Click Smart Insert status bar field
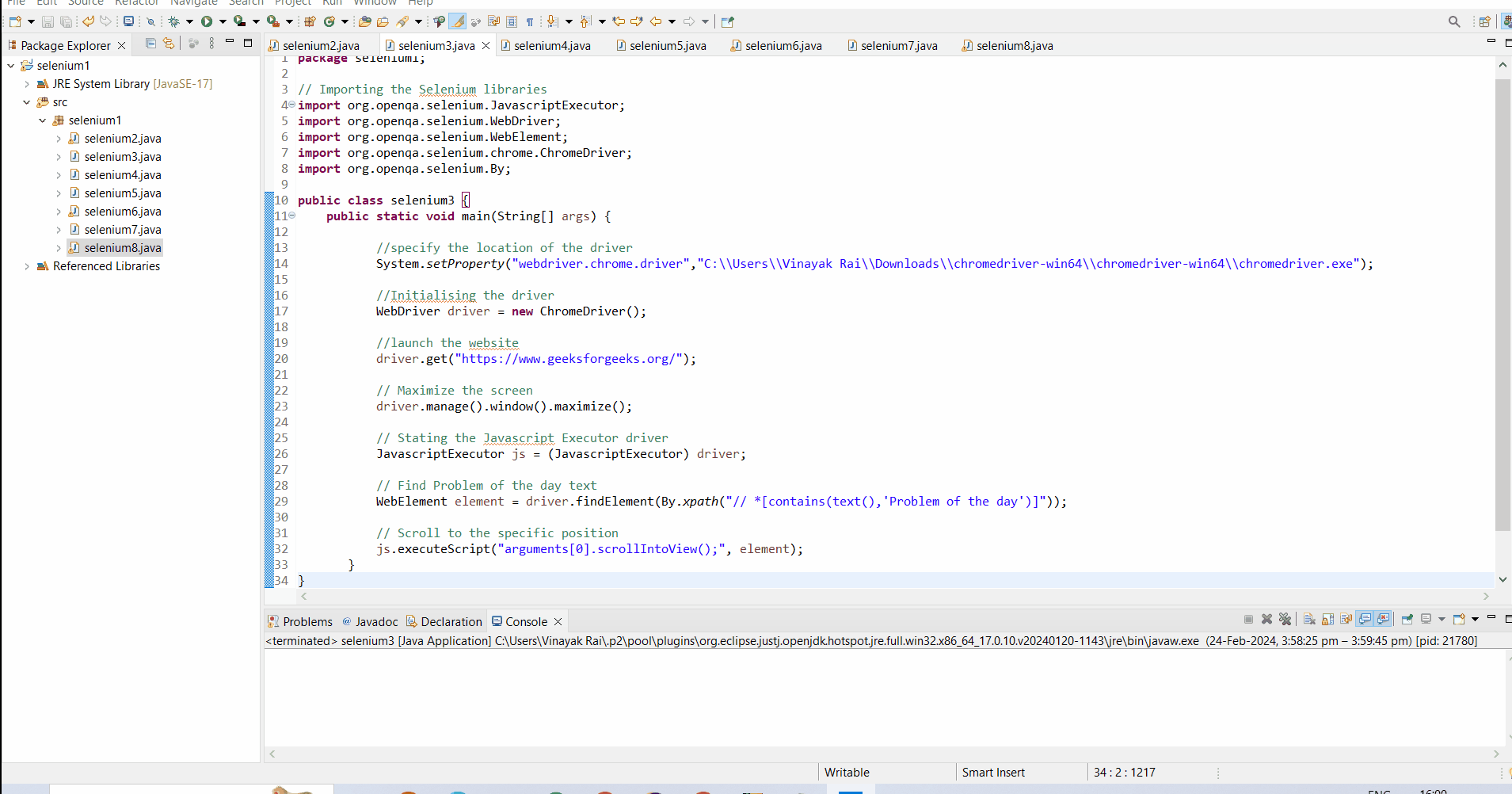This screenshot has width=1512, height=794. 993,772
